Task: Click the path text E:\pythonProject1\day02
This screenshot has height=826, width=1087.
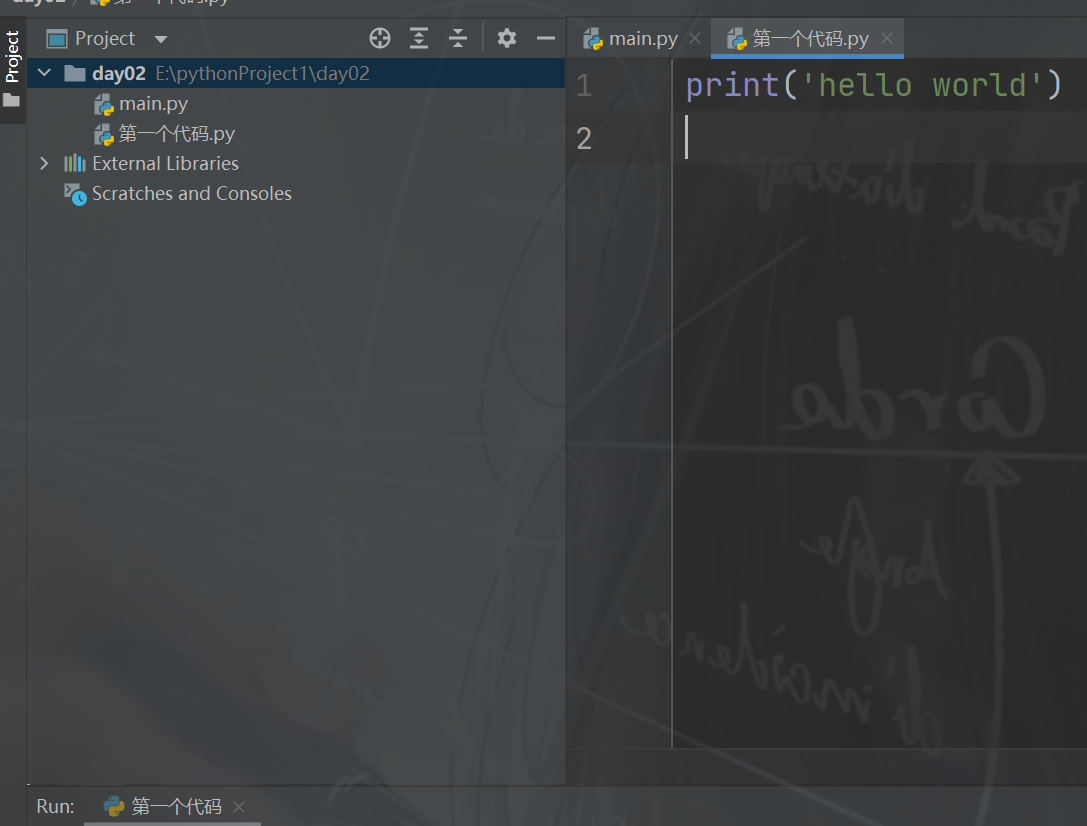Action: [262, 73]
